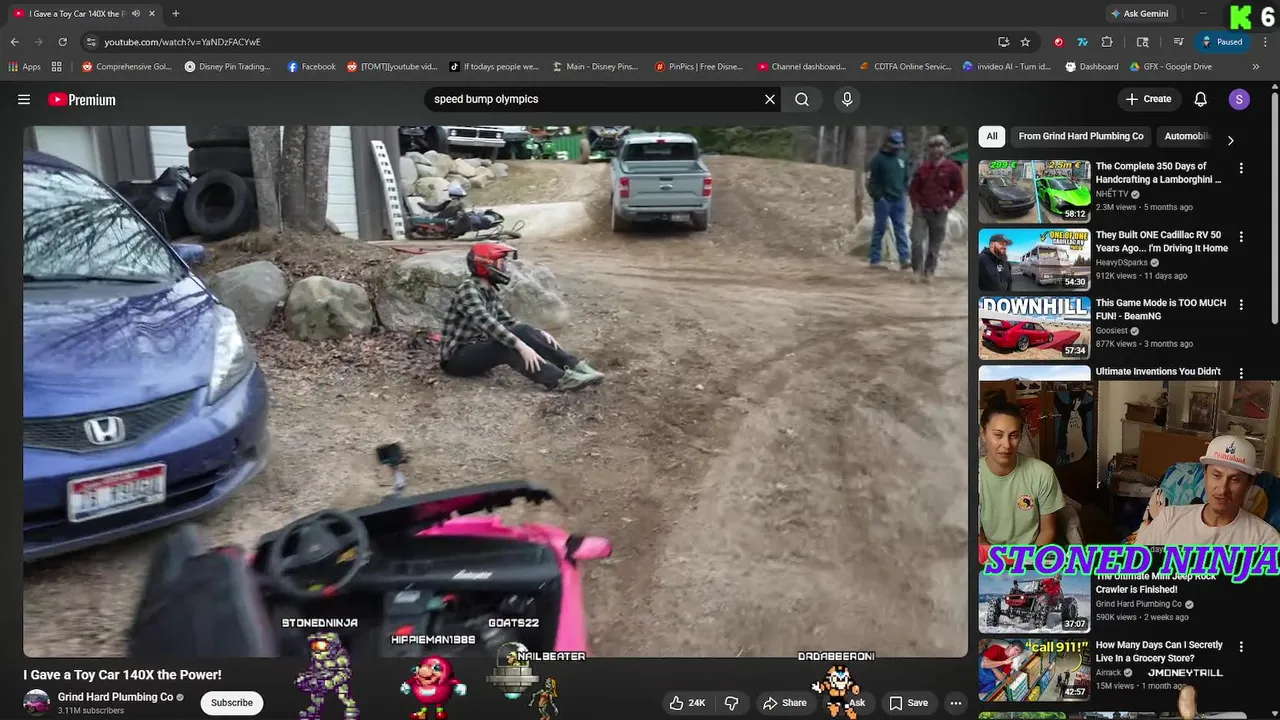
Task: Open 'Disney Pin Trading...' bookmark
Action: click(x=227, y=67)
